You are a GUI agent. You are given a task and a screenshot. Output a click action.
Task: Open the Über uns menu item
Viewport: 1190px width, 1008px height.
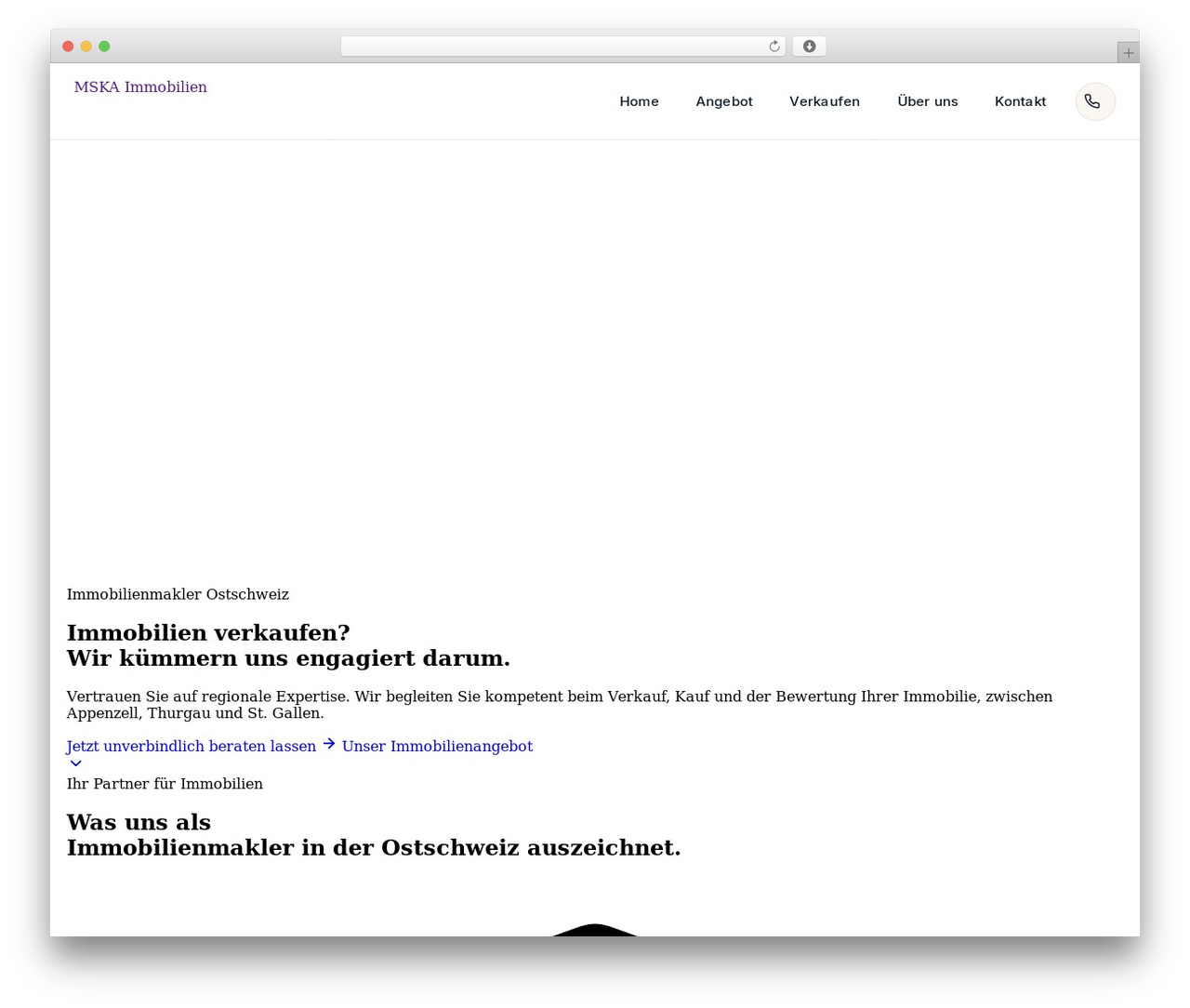[x=927, y=101]
